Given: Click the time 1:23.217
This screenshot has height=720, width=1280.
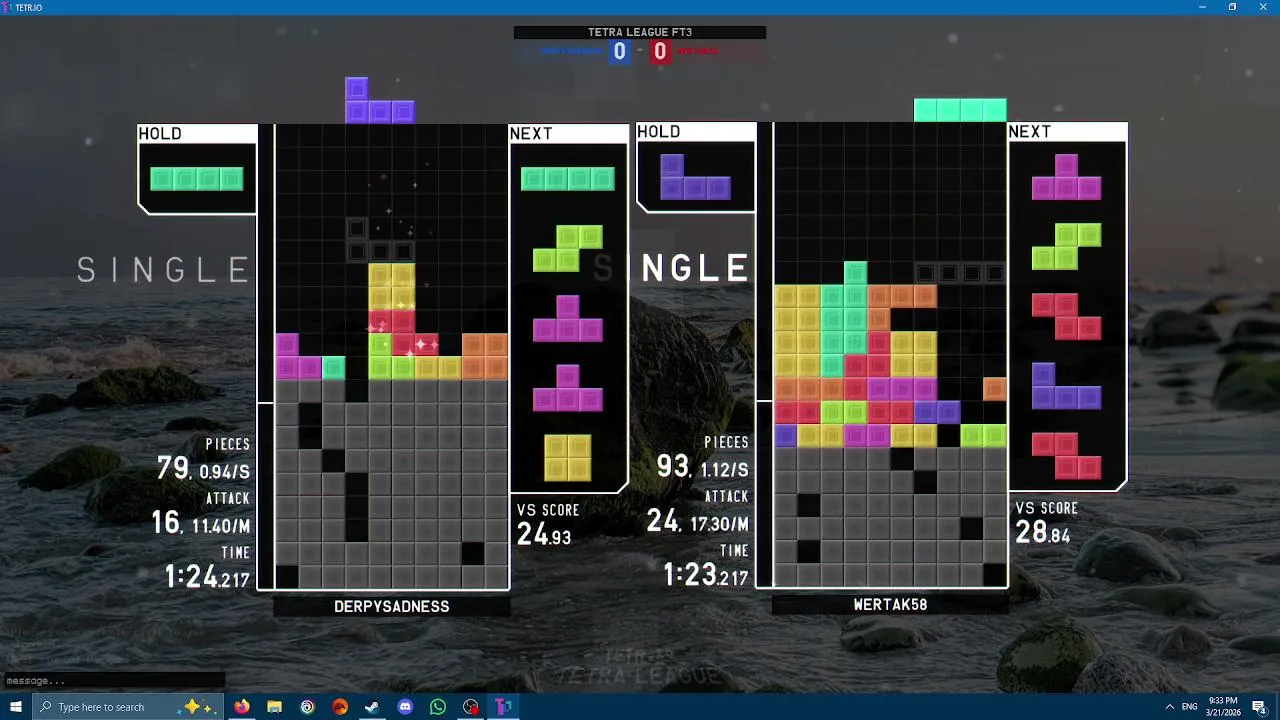Looking at the screenshot, I should point(706,575).
